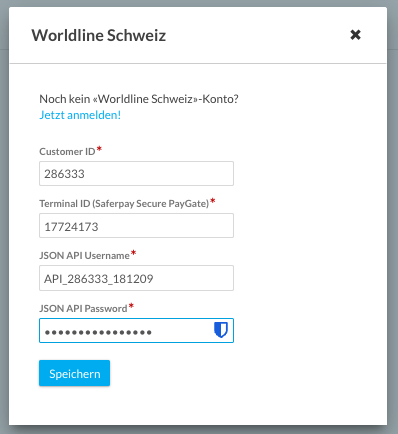Viewport: 398px width, 434px height.
Task: Click the 'Noch kein «Worldline Schweiz»-Konto?' text
Action: tap(139, 99)
